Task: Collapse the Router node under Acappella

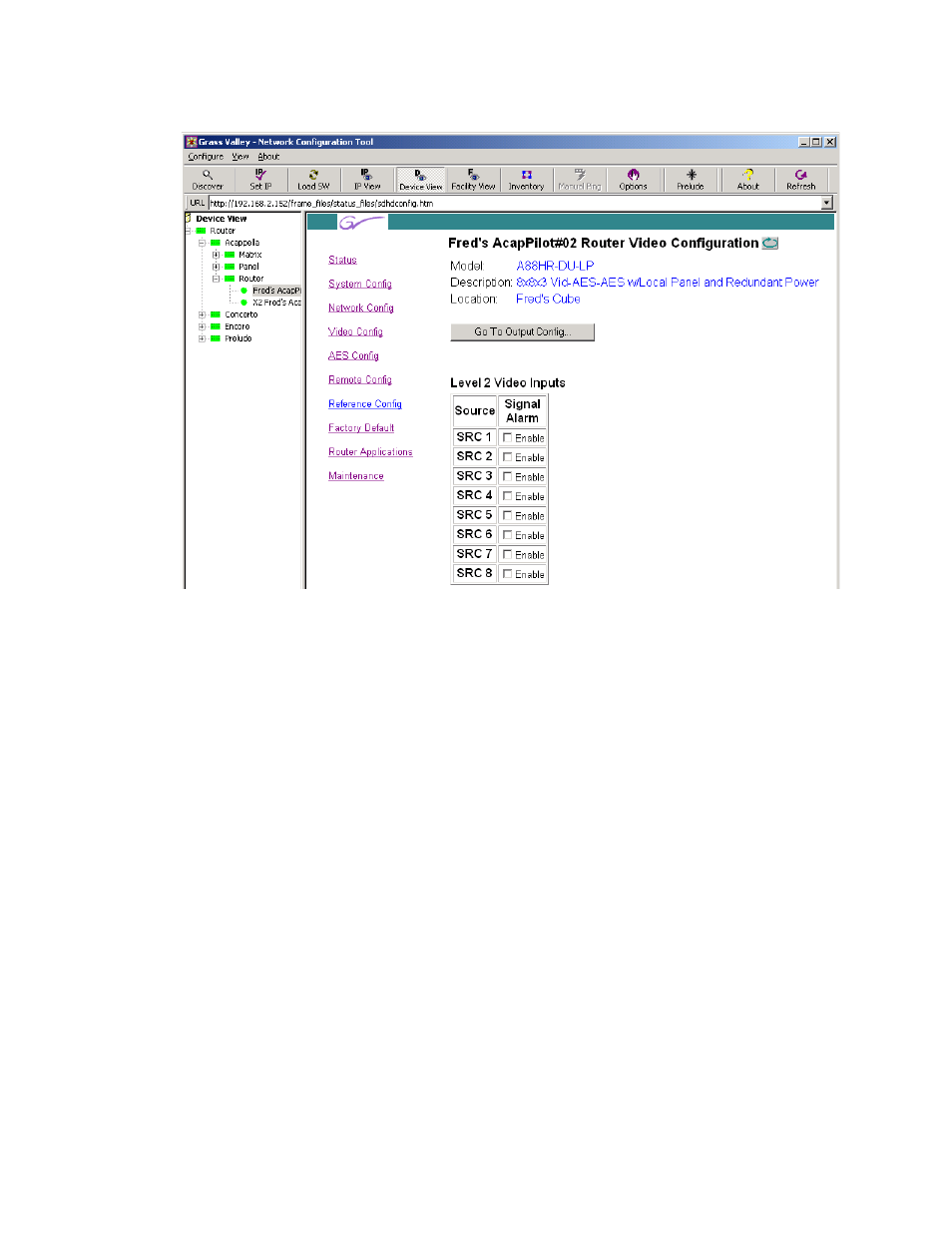Action: pos(216,279)
